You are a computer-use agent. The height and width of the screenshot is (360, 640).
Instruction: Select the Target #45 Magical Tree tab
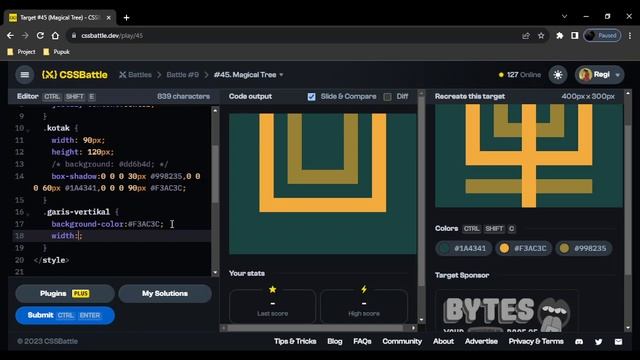[60, 18]
